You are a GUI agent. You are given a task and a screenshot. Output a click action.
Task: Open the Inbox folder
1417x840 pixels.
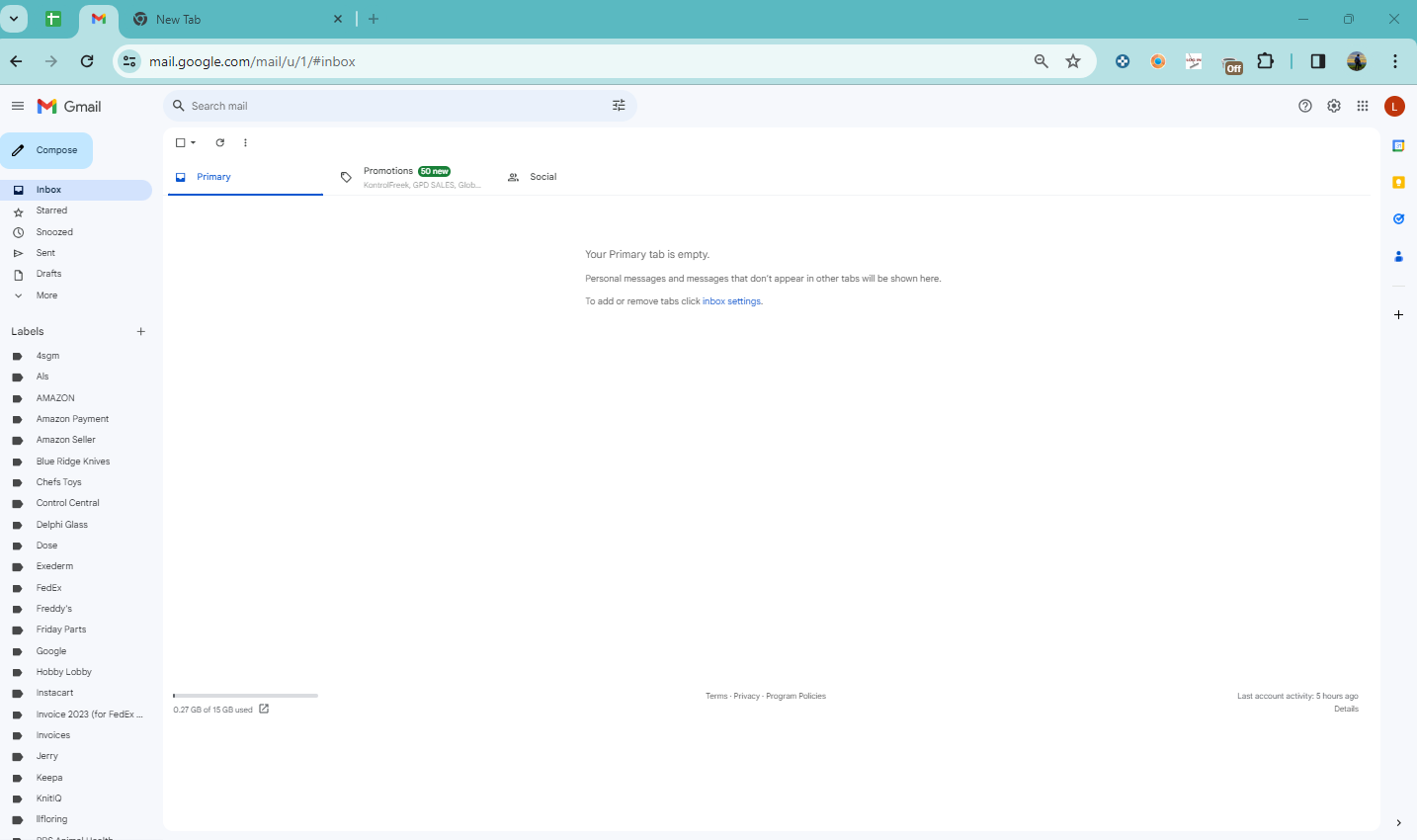pyautogui.click(x=75, y=190)
